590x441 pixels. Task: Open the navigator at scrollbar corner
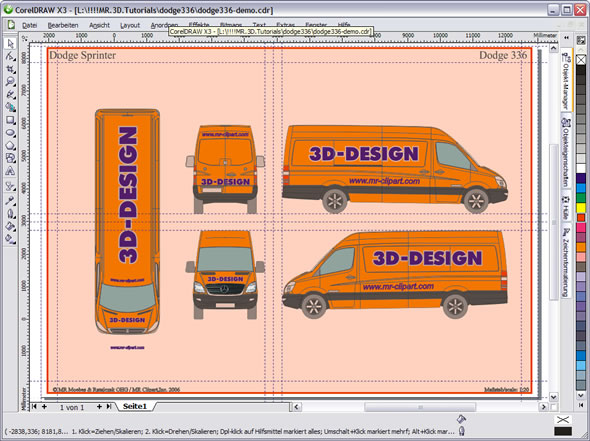pos(554,407)
